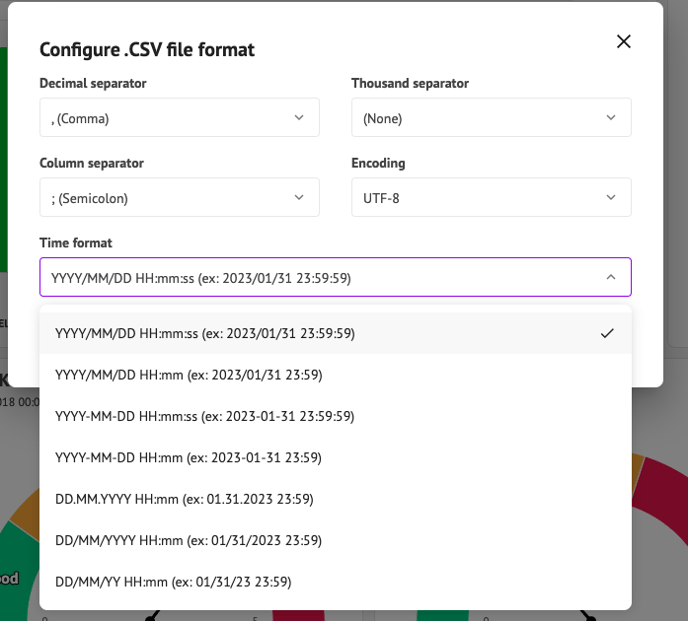Viewport: 688px width, 621px height.
Task: Click the chevron in Column separator field
Action: click(x=299, y=197)
